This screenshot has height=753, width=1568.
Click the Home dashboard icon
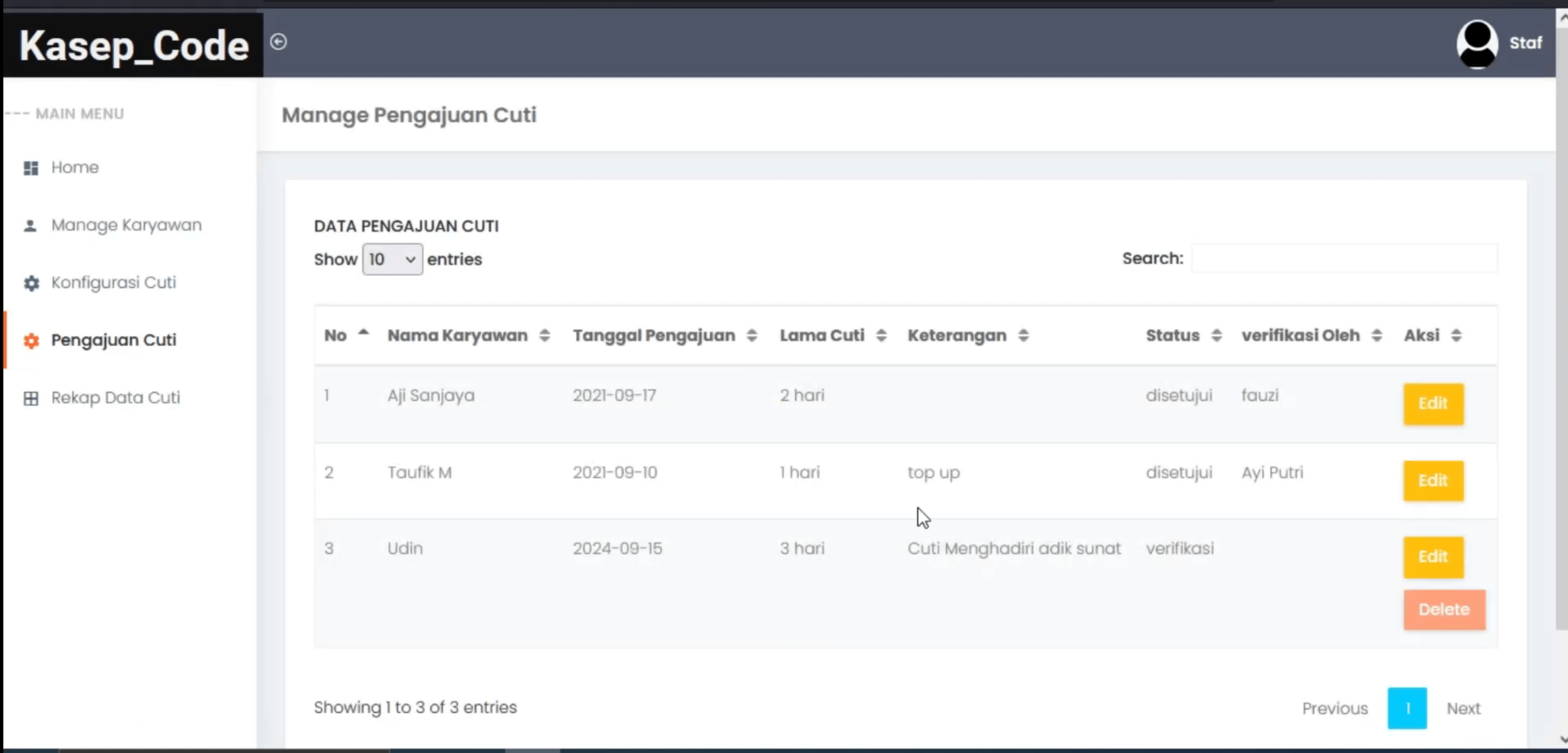pyautogui.click(x=31, y=168)
